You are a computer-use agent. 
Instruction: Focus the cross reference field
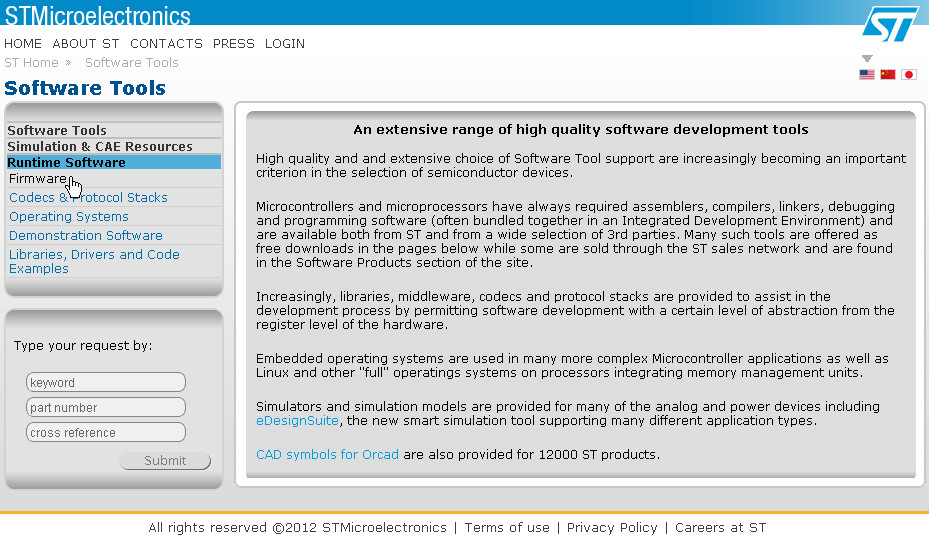tap(106, 432)
